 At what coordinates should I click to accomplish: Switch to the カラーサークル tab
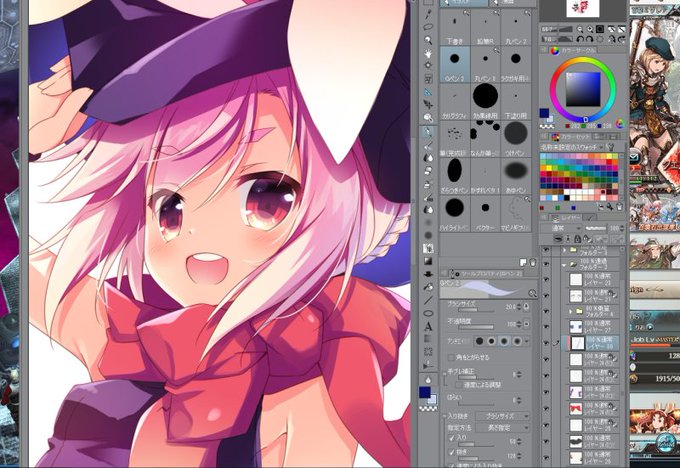572,50
